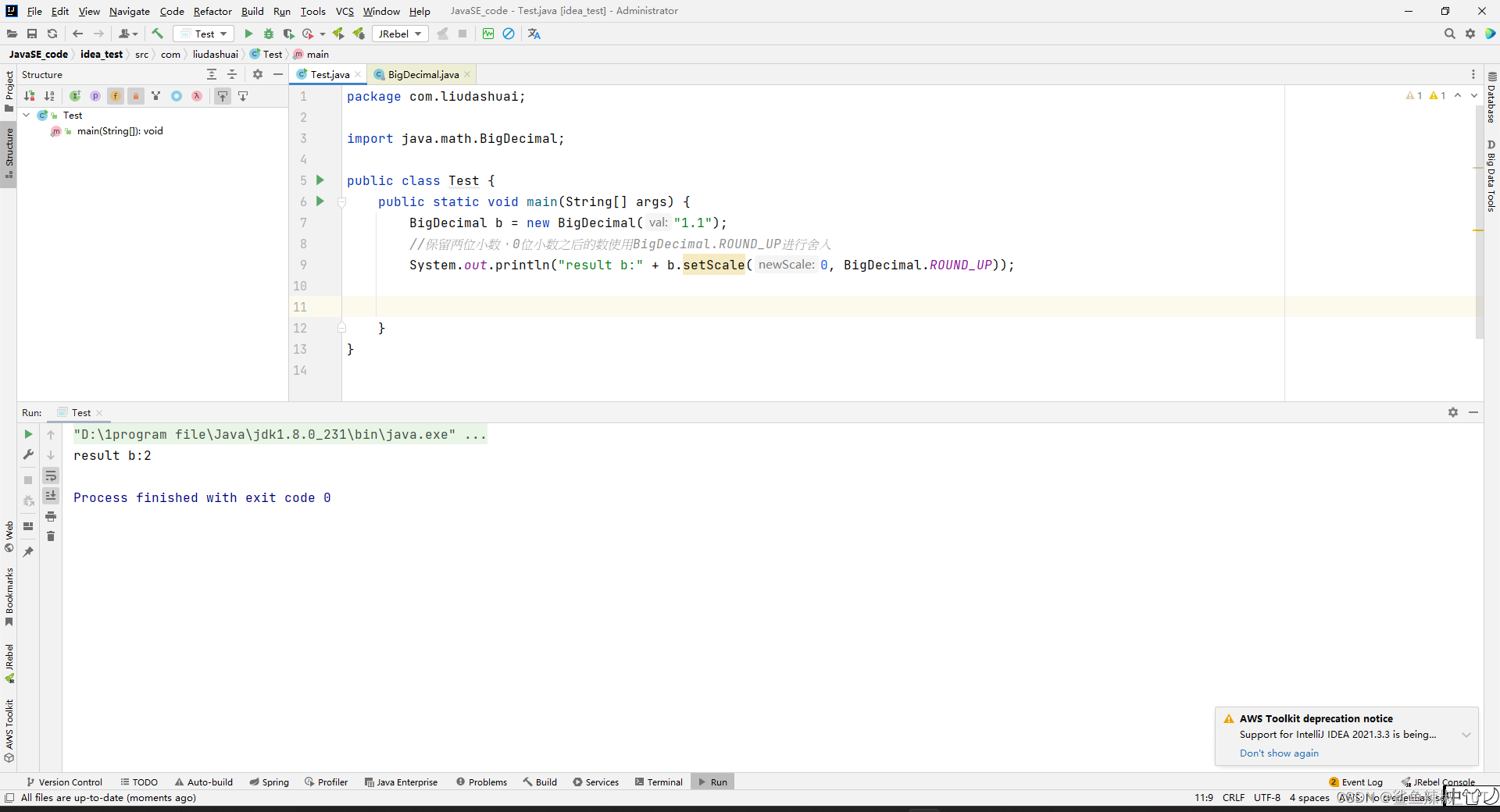Toggle Show Fields orange f icon
The height and width of the screenshot is (812, 1500).
tap(116, 96)
